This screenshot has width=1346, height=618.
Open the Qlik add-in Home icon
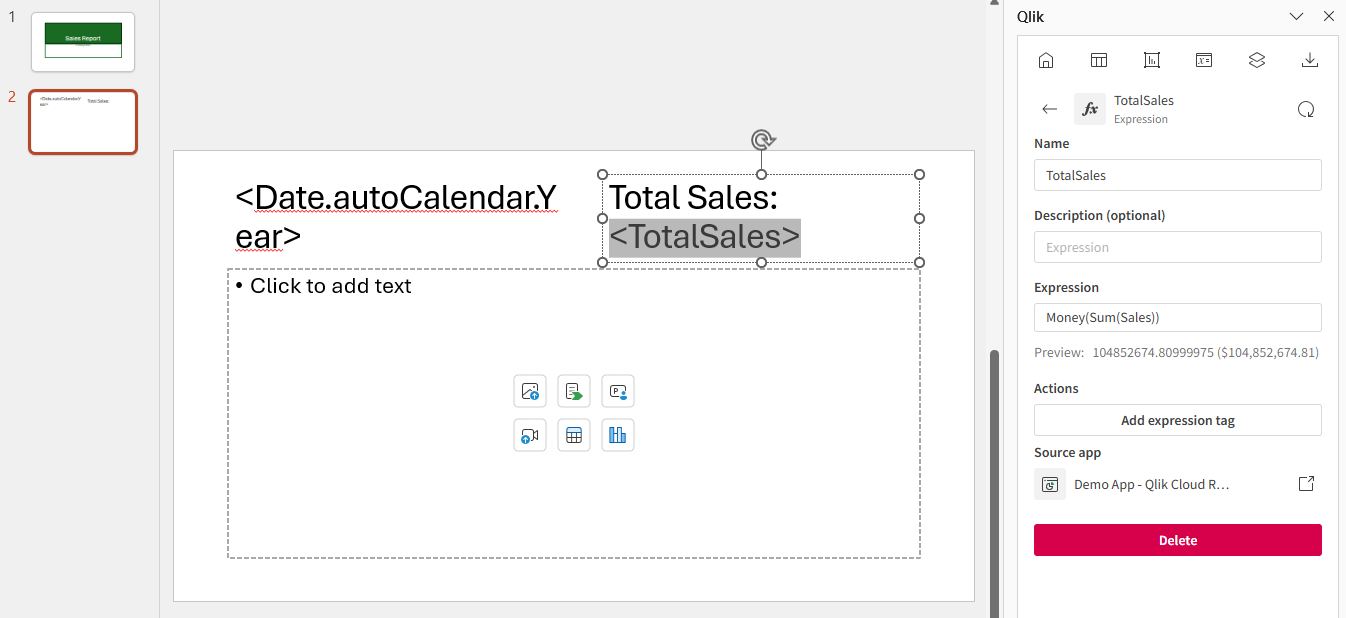click(1046, 60)
